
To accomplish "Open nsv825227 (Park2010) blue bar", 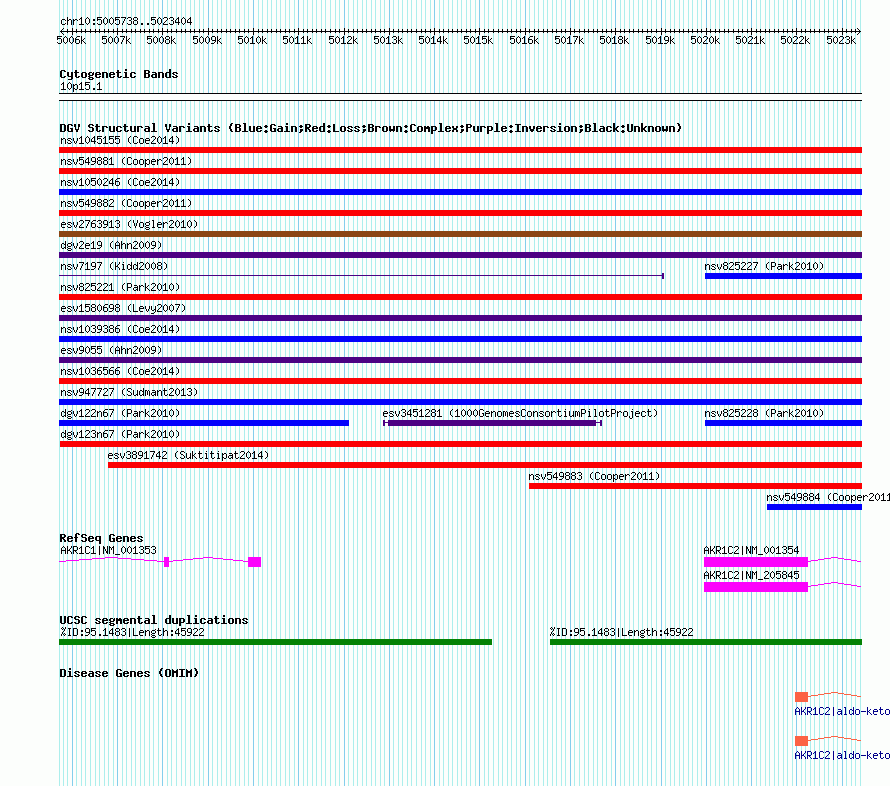I will point(783,276).
